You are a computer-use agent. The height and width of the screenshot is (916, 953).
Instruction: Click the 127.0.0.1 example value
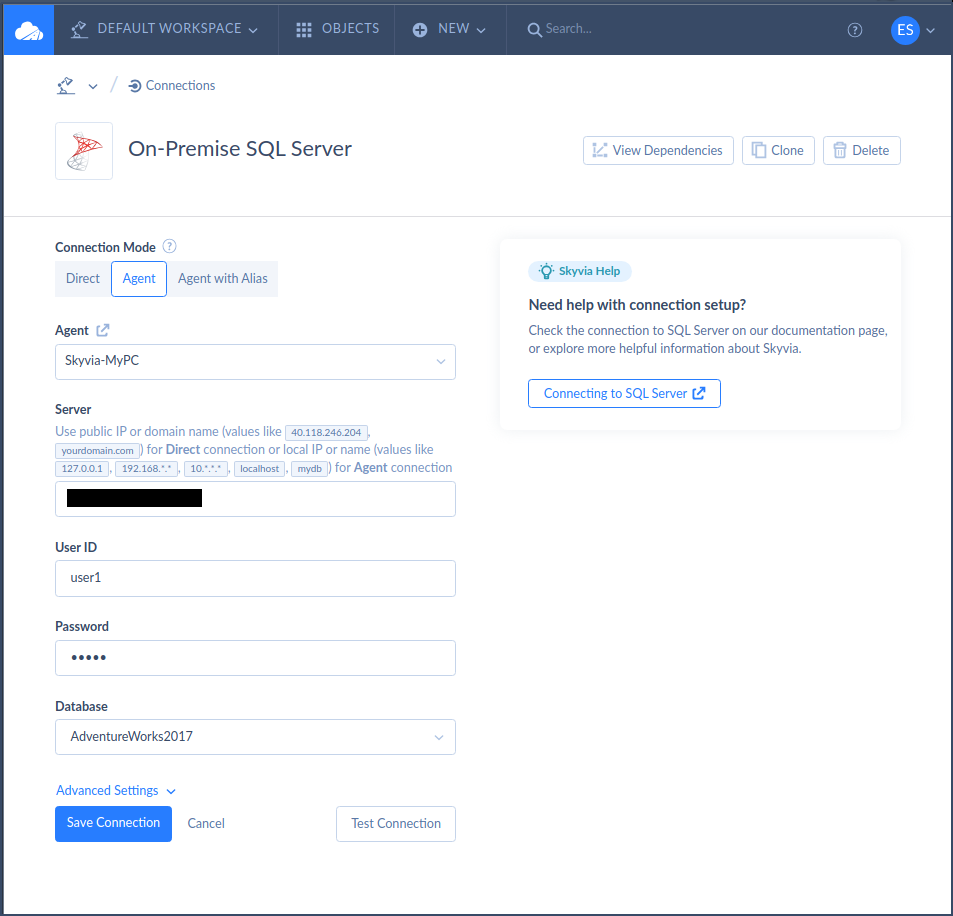point(82,469)
